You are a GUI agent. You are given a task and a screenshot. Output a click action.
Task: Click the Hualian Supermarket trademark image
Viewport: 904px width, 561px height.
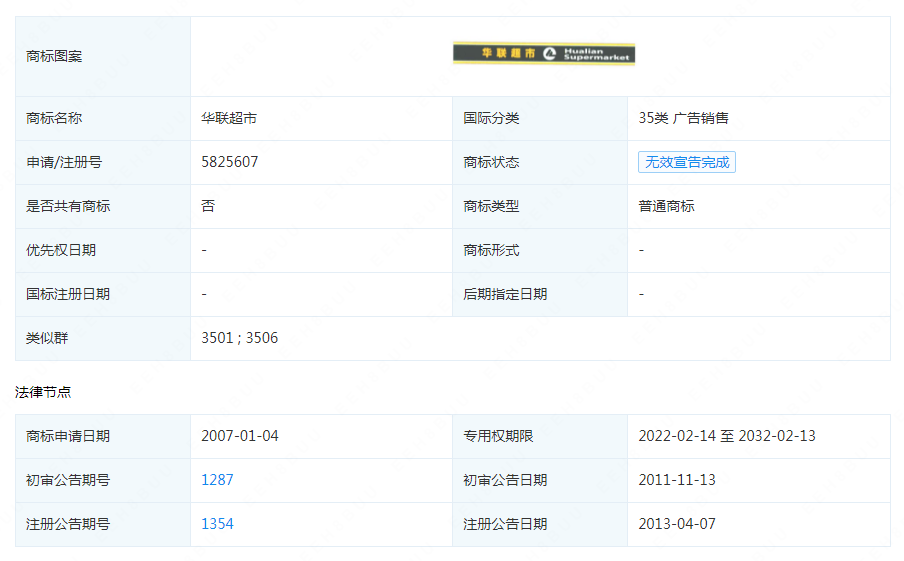(x=543, y=54)
